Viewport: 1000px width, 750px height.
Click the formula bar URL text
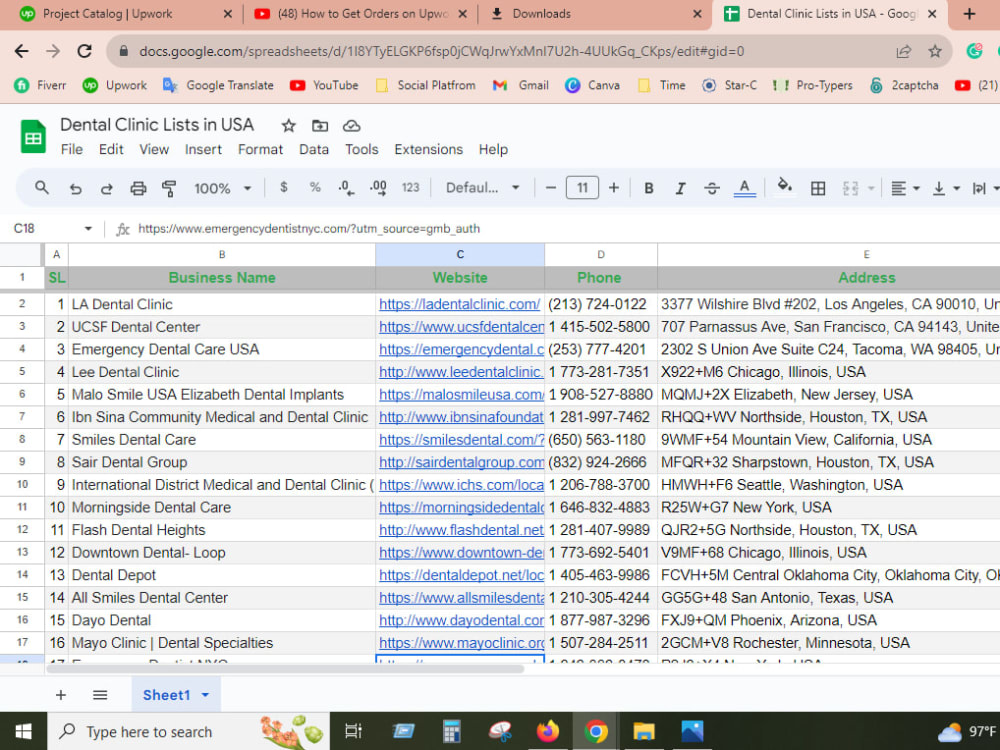click(309, 228)
